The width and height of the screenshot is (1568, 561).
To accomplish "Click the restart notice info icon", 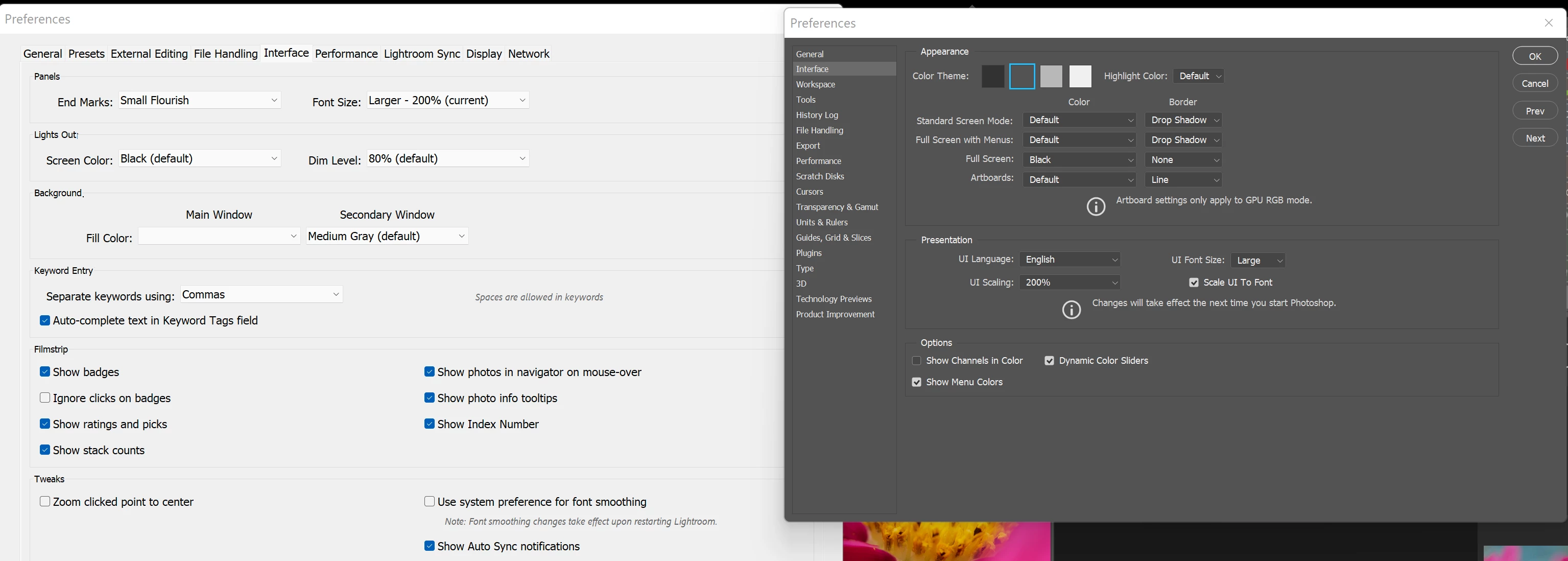I will (1072, 310).
